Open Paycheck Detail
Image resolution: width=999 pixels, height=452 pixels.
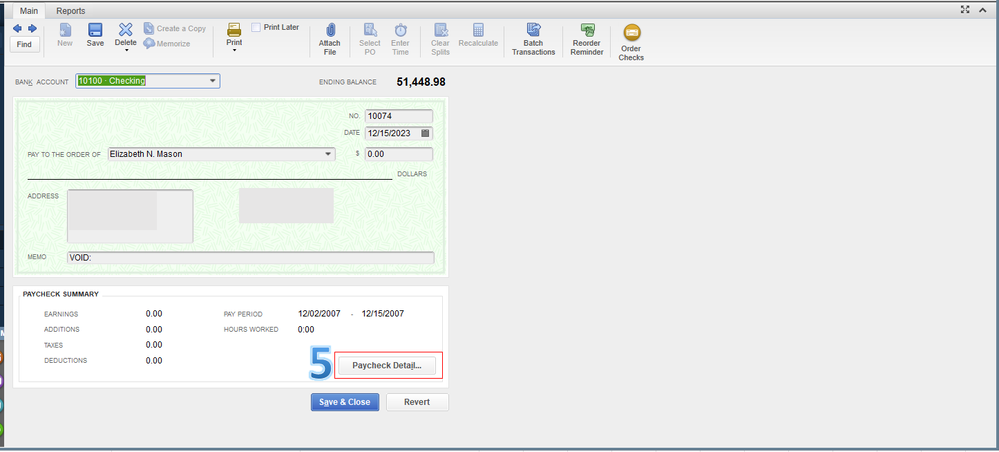coord(387,365)
